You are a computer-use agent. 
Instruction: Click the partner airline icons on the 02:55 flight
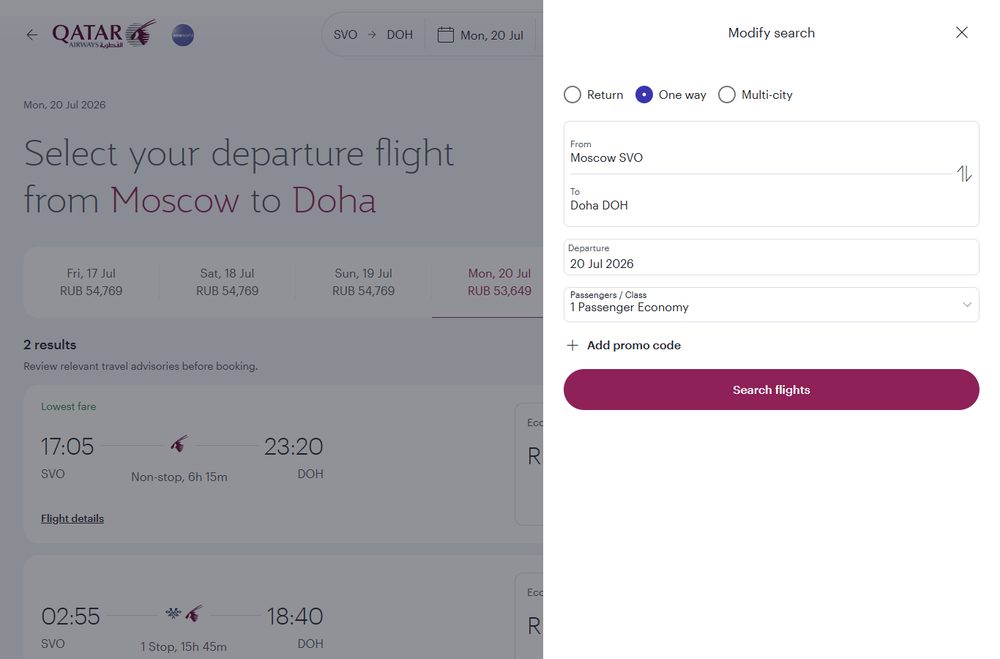click(184, 614)
